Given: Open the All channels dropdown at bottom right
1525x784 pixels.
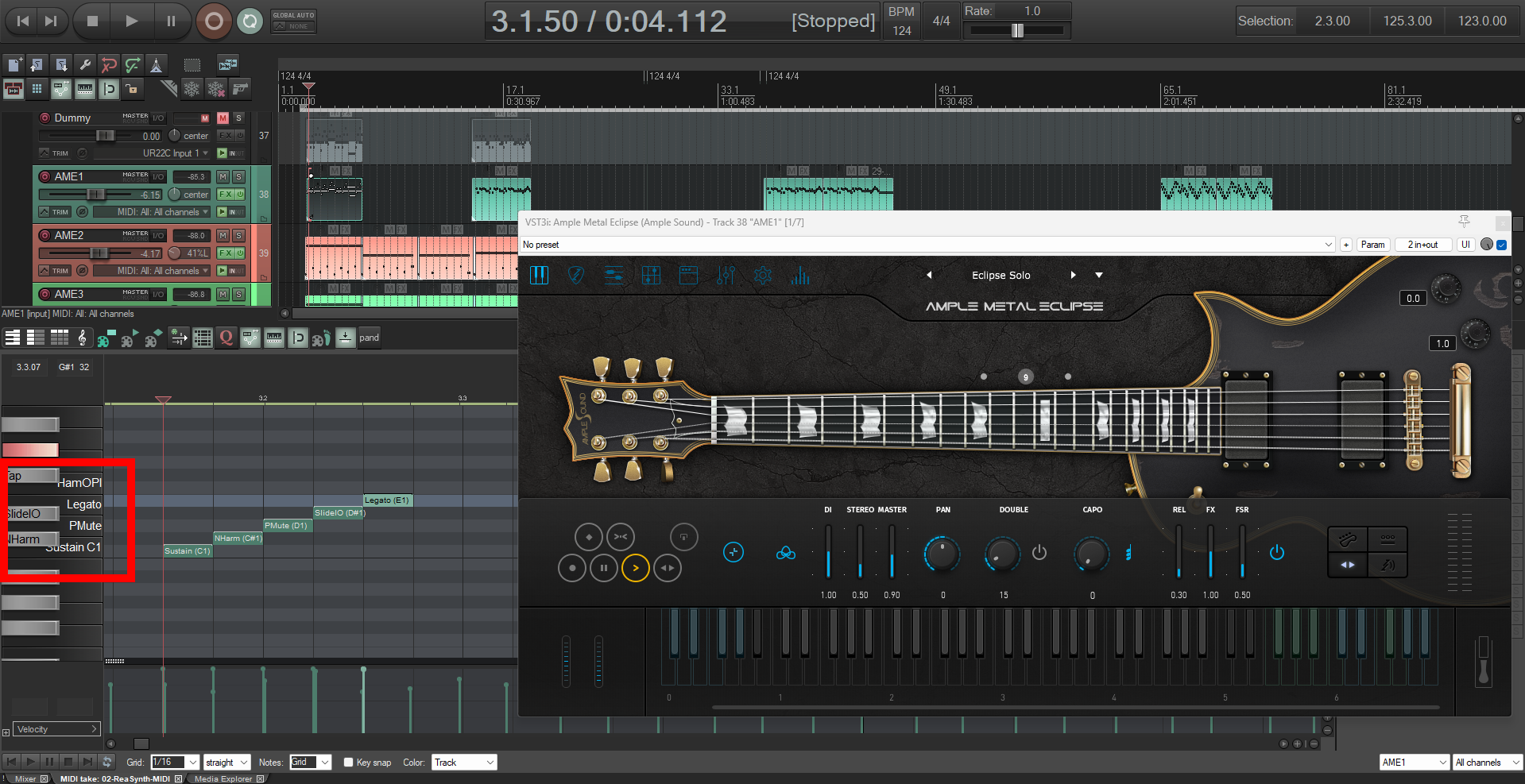Looking at the screenshot, I should (1488, 763).
